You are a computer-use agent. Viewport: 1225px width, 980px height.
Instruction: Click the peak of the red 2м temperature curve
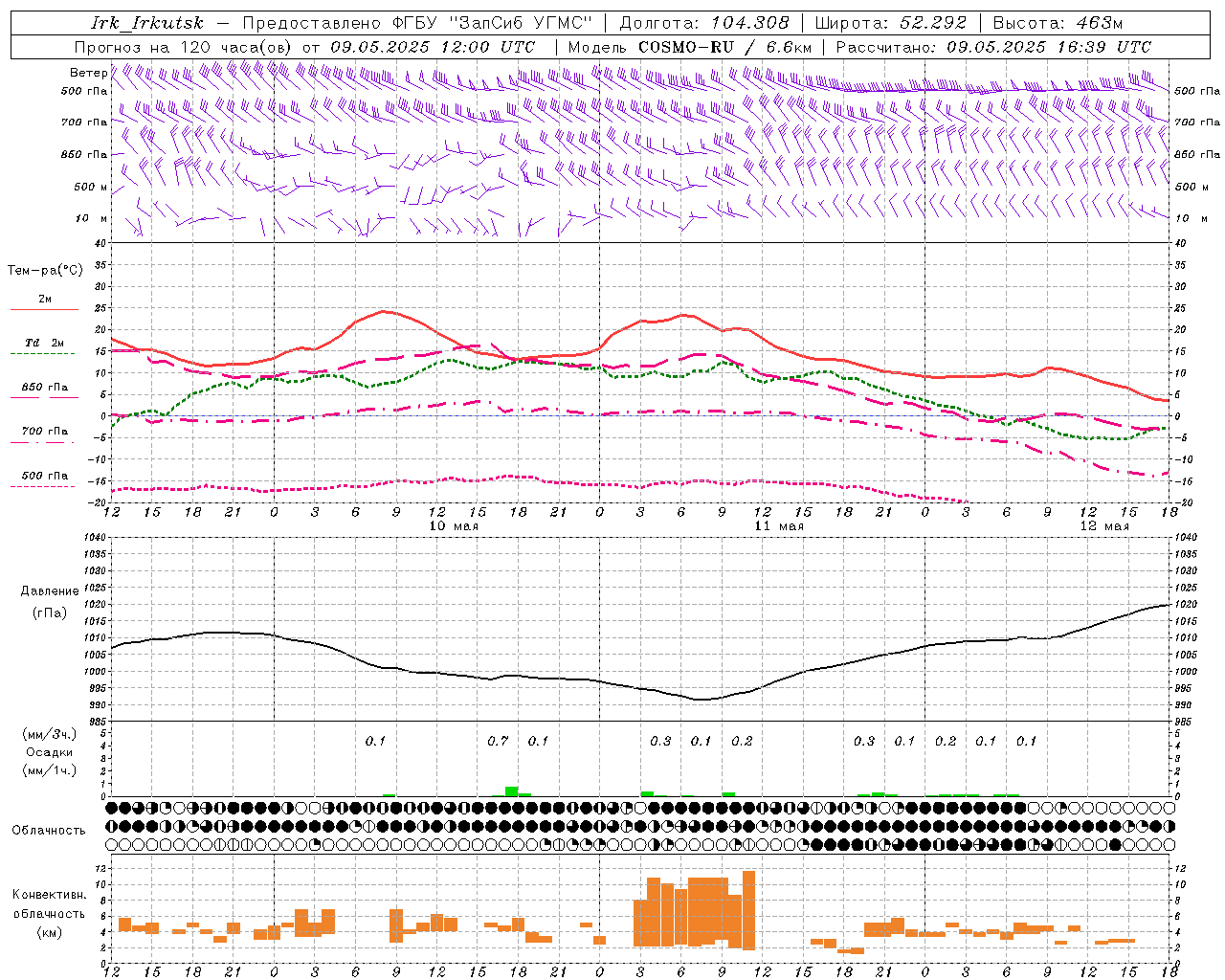(x=385, y=311)
